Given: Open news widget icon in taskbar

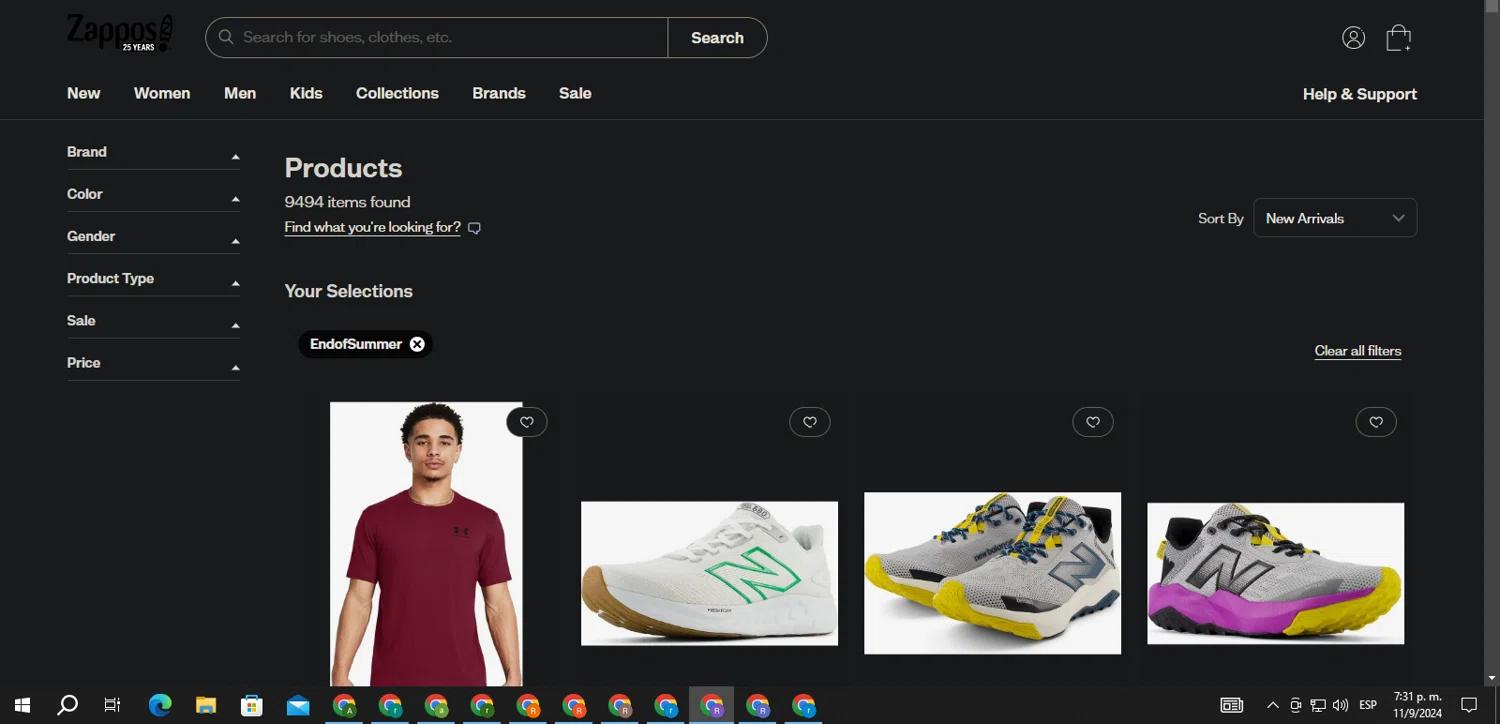Looking at the screenshot, I should click(x=1232, y=705).
